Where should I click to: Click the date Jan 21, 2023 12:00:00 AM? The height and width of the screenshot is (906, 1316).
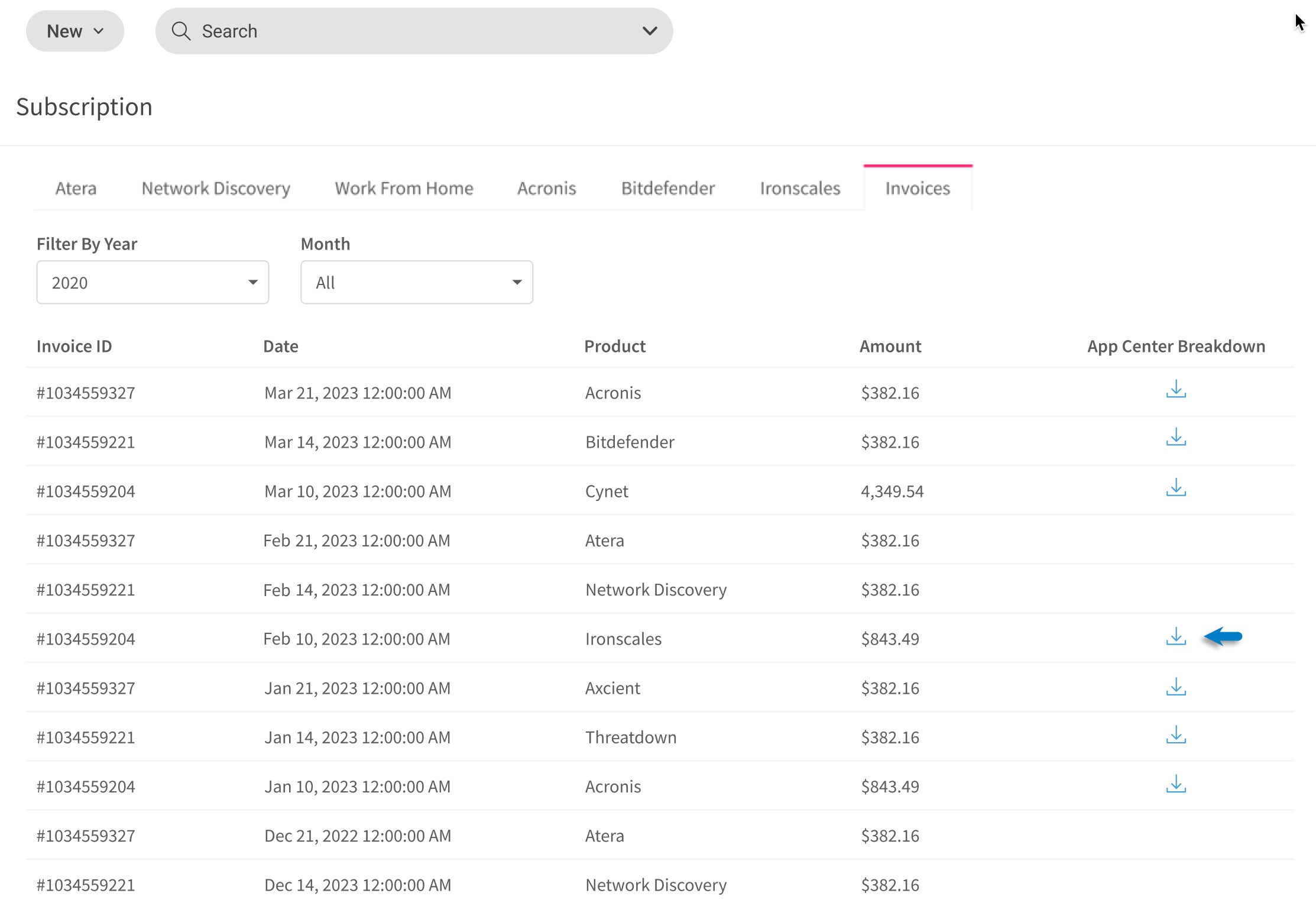pyautogui.click(x=357, y=688)
